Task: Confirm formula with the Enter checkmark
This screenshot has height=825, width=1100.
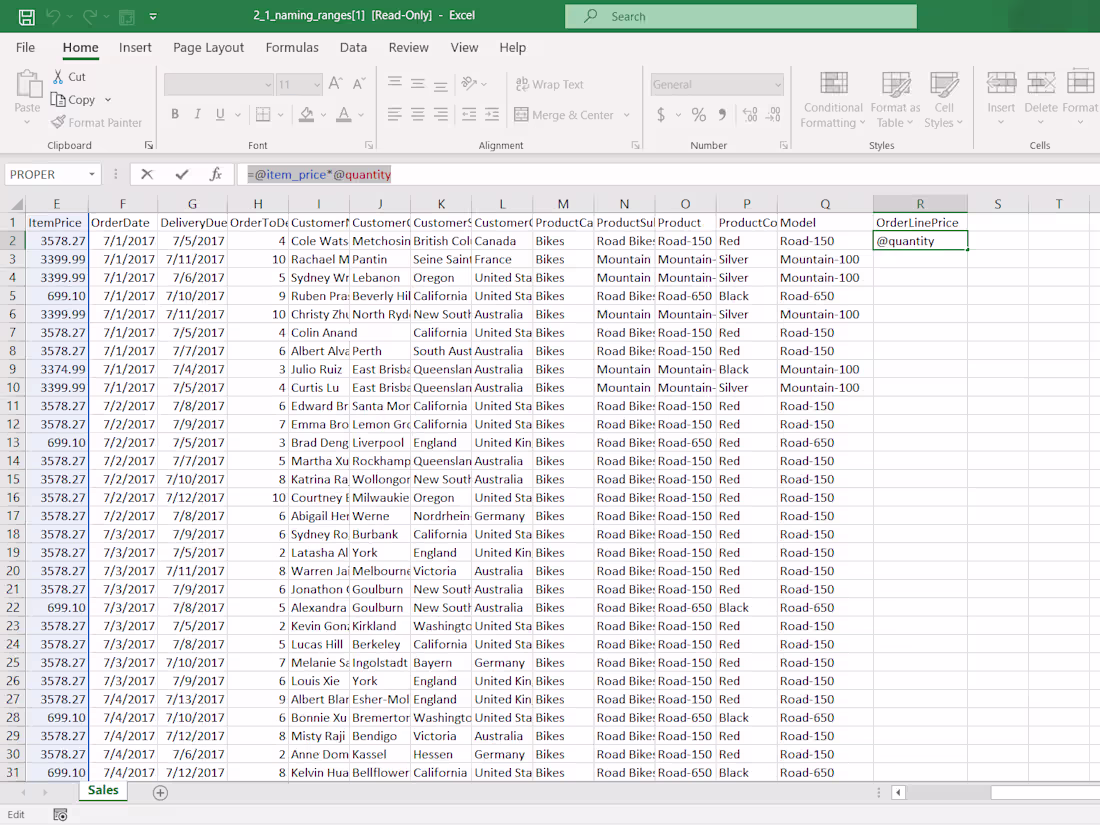Action: pos(182,174)
